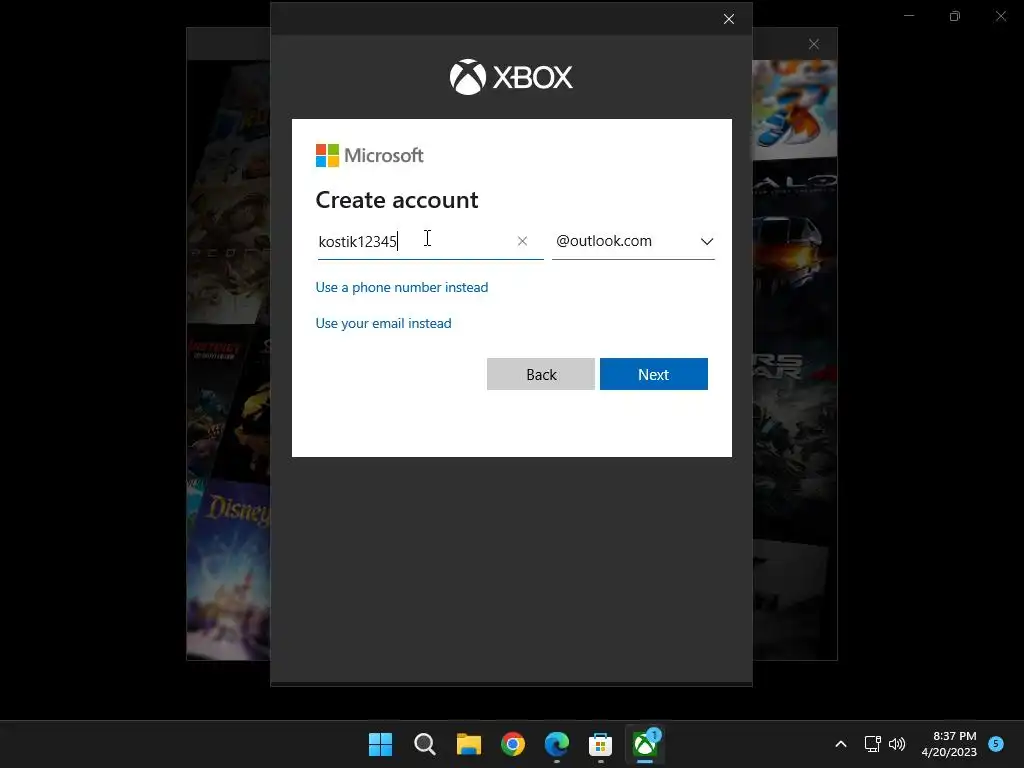Minimize the outer application window
1024x768 pixels.
point(909,16)
